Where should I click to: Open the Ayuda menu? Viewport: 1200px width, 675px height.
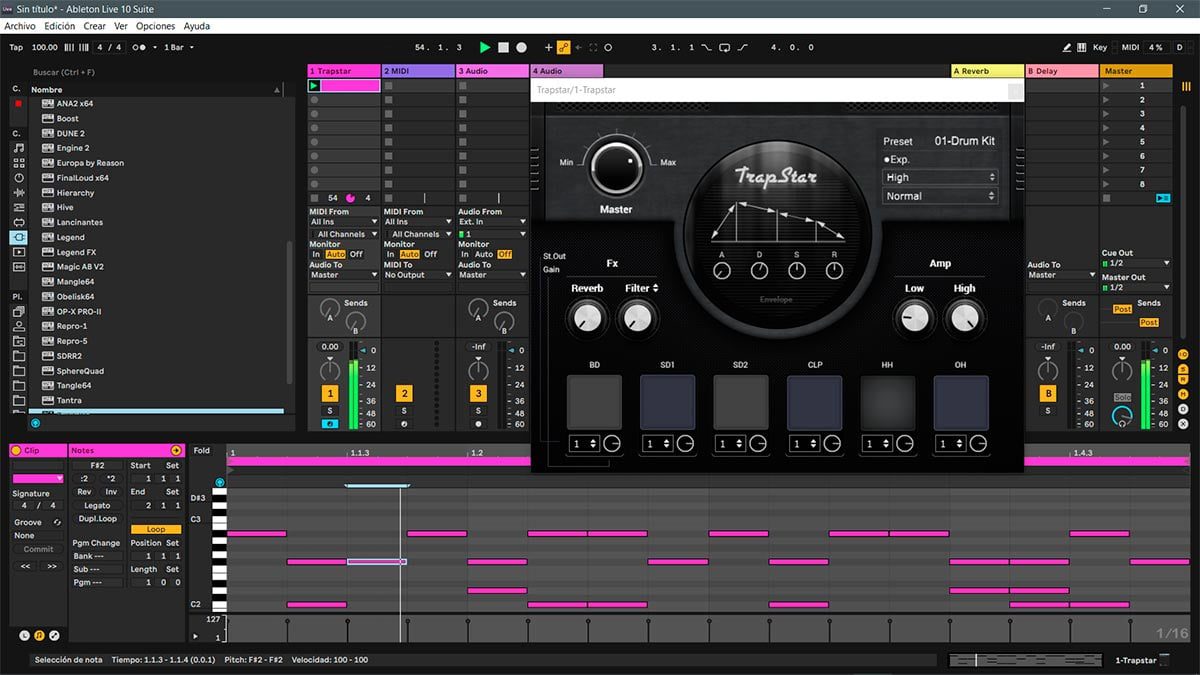point(197,26)
